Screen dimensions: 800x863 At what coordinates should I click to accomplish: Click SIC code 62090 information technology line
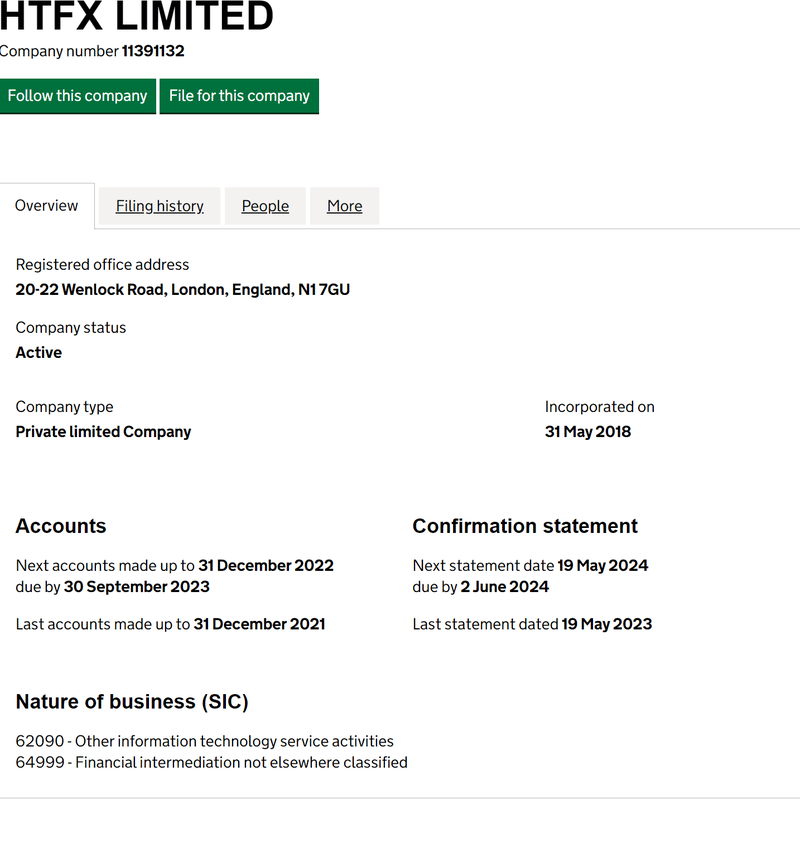205,741
